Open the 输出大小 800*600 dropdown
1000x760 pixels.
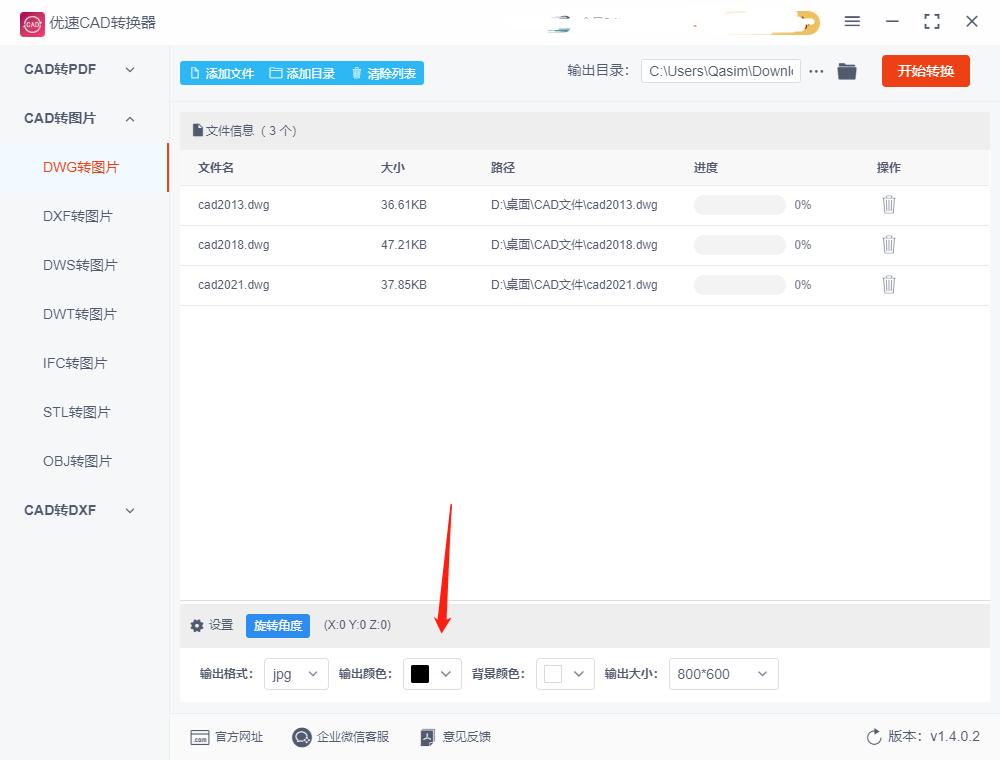(x=723, y=674)
